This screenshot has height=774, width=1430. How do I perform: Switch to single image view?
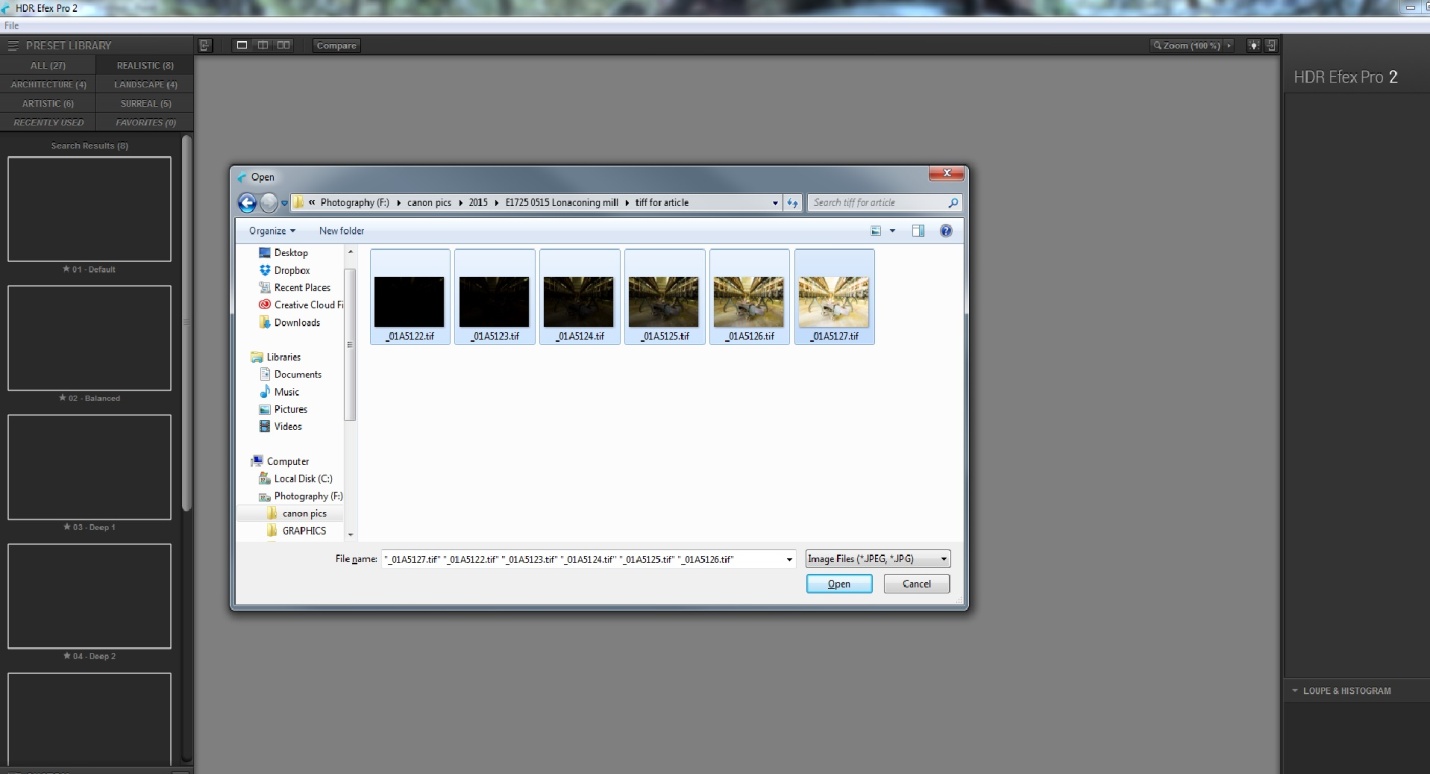tap(242, 45)
